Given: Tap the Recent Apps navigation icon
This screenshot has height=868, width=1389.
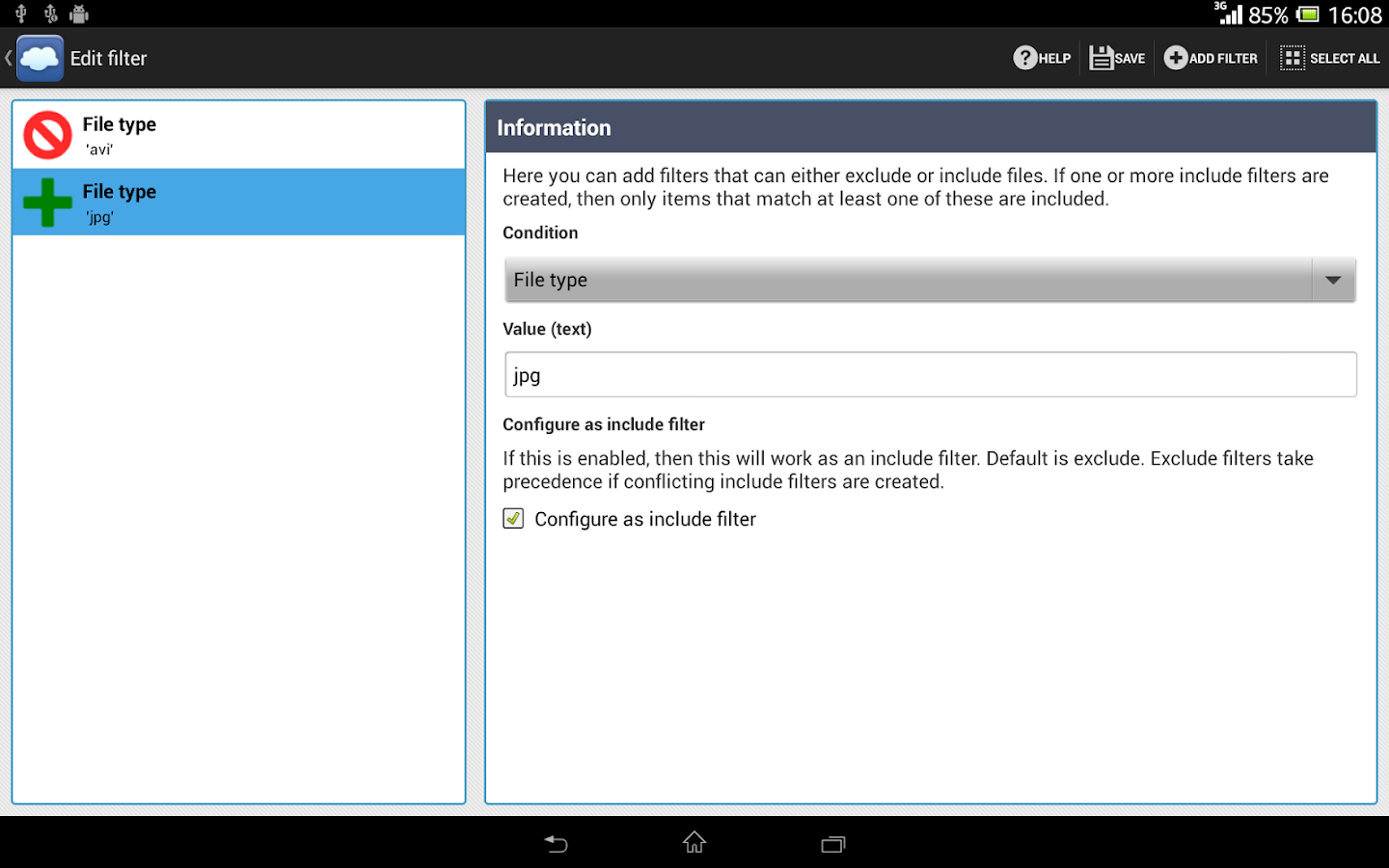Looking at the screenshot, I should 832,843.
